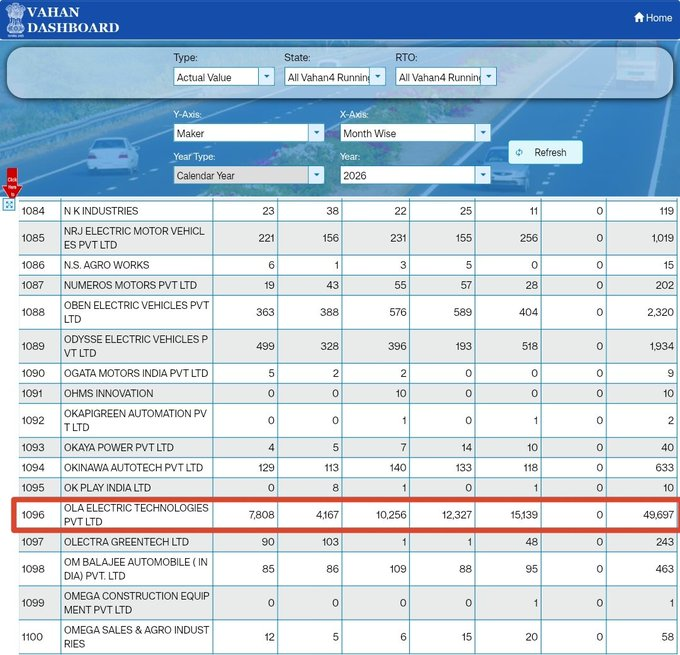Click Ola Electric value 12,327

point(457,514)
